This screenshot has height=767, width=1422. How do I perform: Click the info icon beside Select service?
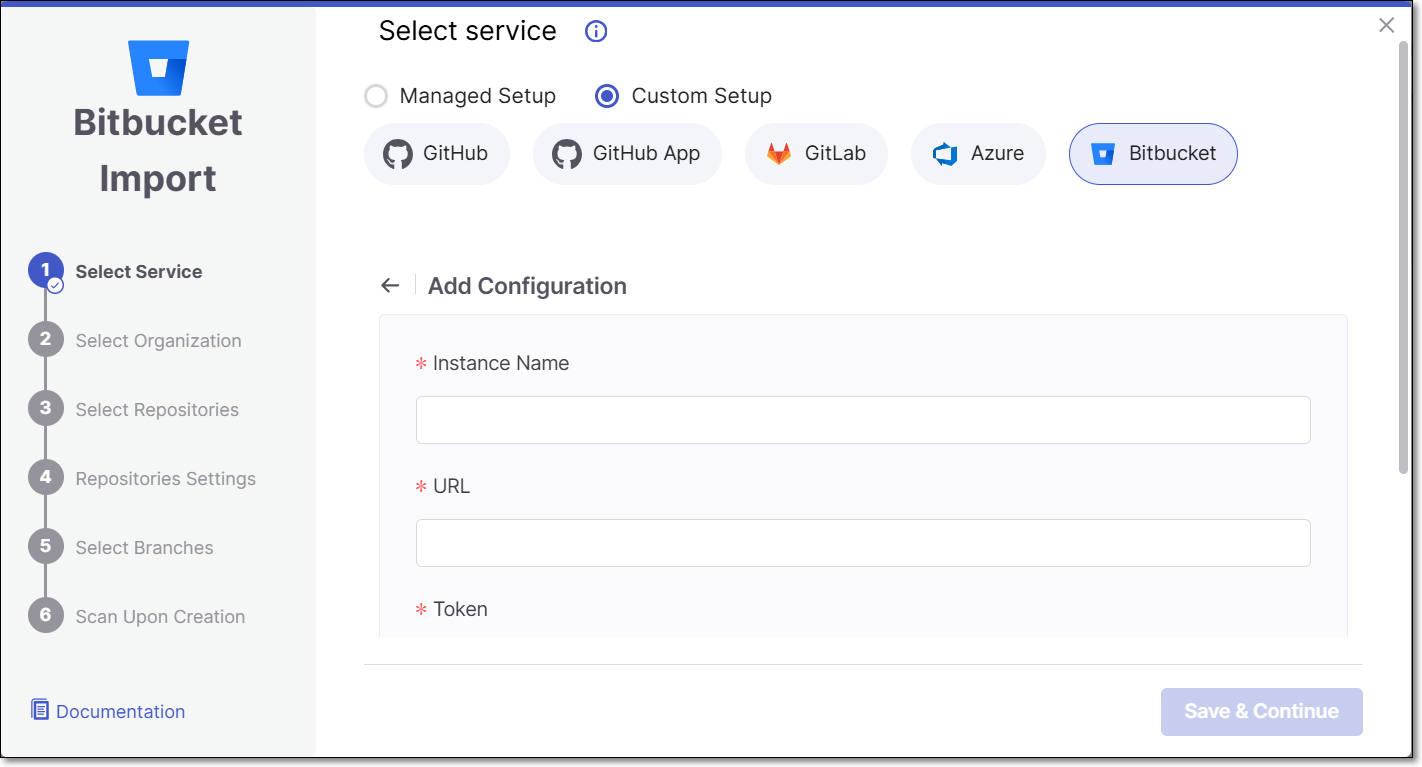[x=596, y=32]
